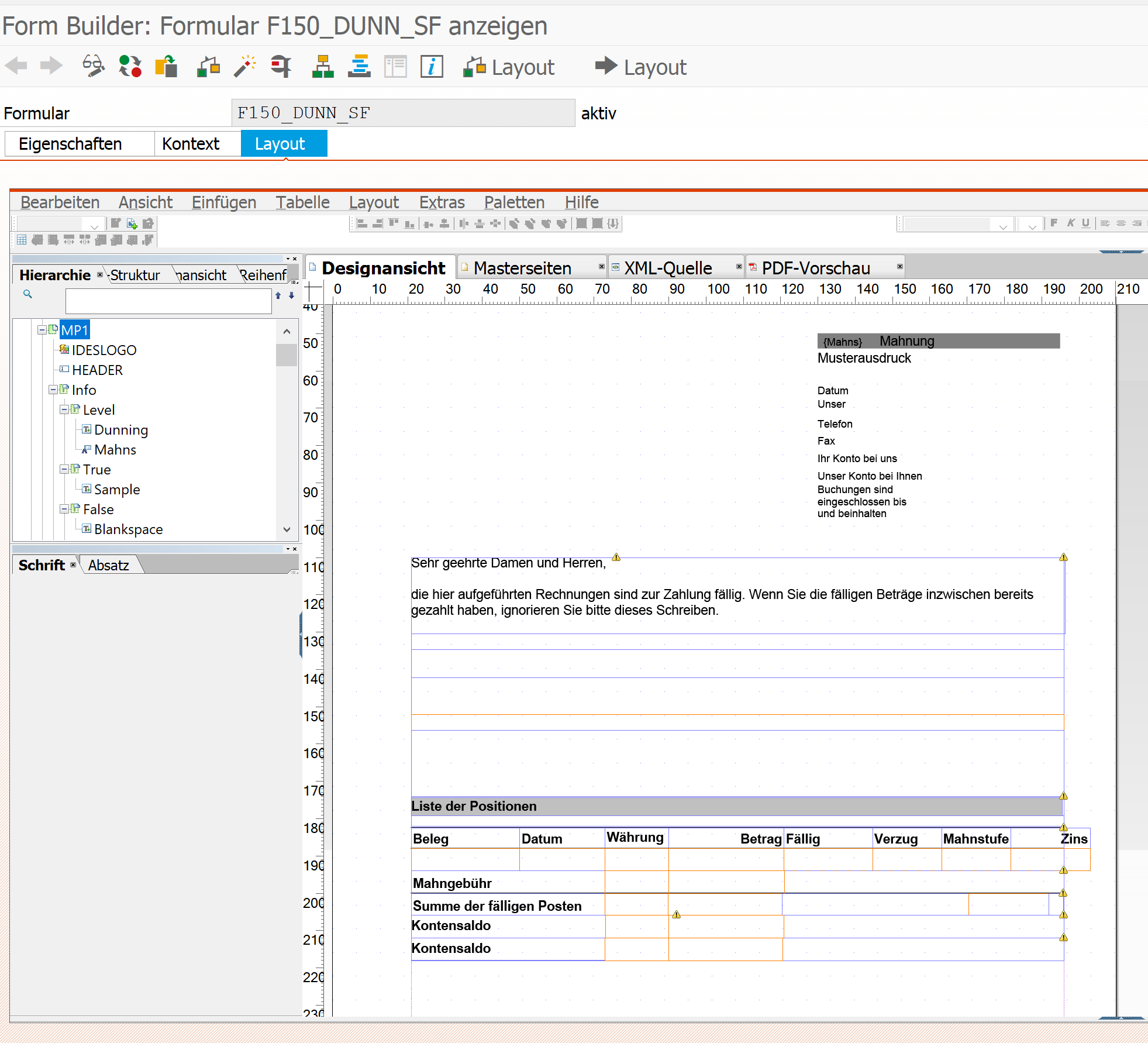This screenshot has width=1148, height=1043.
Task: Click the up arrow next to search field
Action: tap(278, 295)
